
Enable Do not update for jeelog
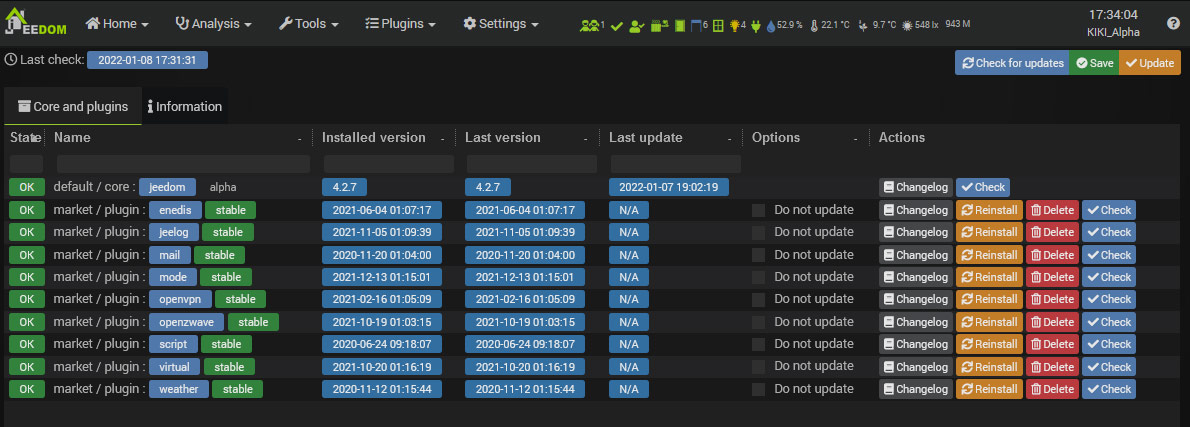(x=758, y=232)
